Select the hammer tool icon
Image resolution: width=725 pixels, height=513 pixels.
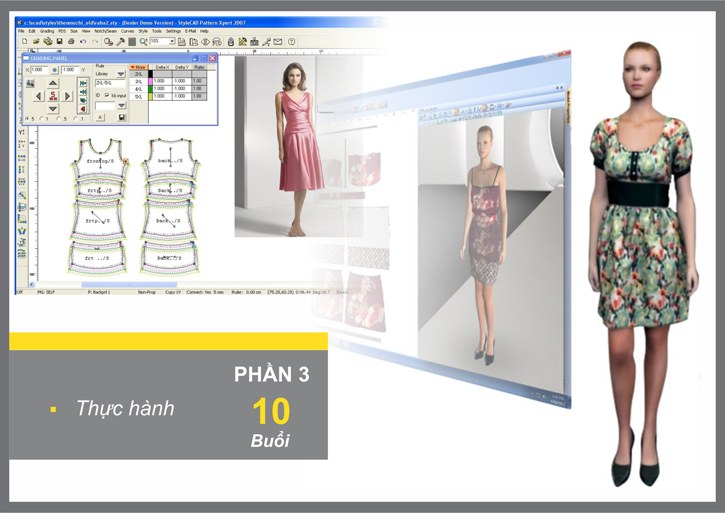120,42
